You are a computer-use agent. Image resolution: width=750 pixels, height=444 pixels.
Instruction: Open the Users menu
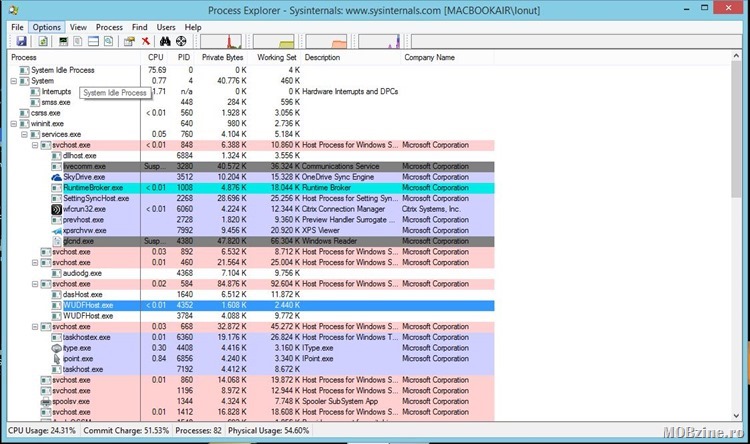click(x=166, y=27)
